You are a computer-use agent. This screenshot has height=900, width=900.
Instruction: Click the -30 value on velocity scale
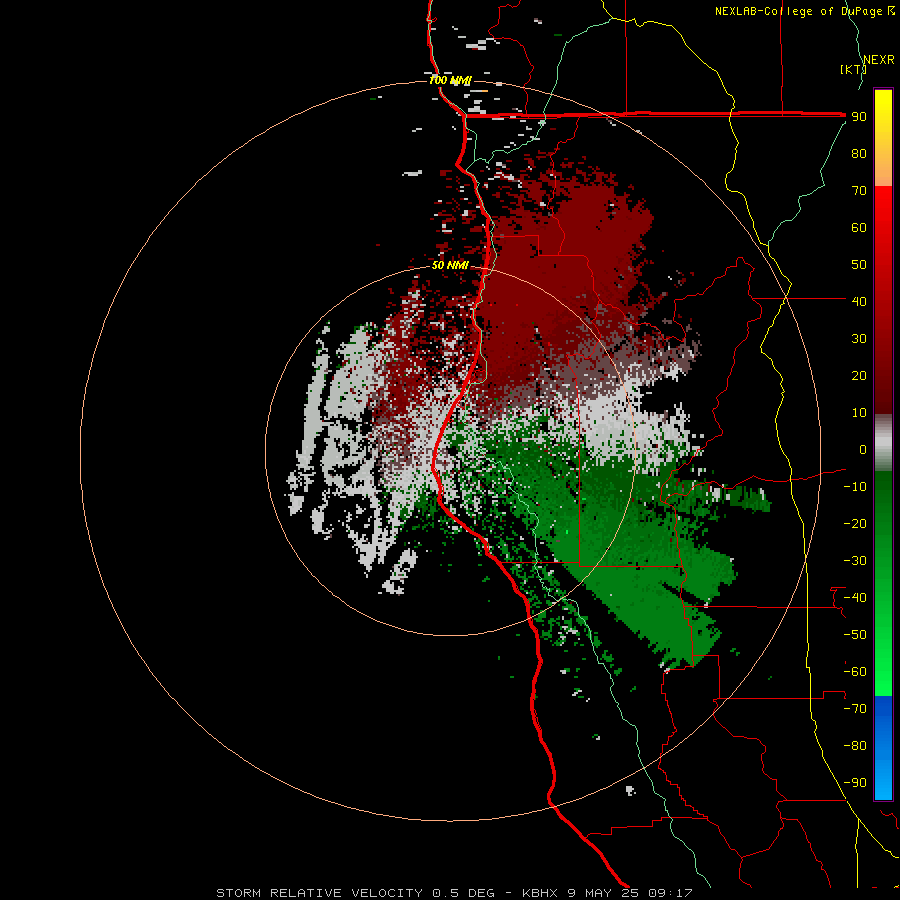click(855, 561)
